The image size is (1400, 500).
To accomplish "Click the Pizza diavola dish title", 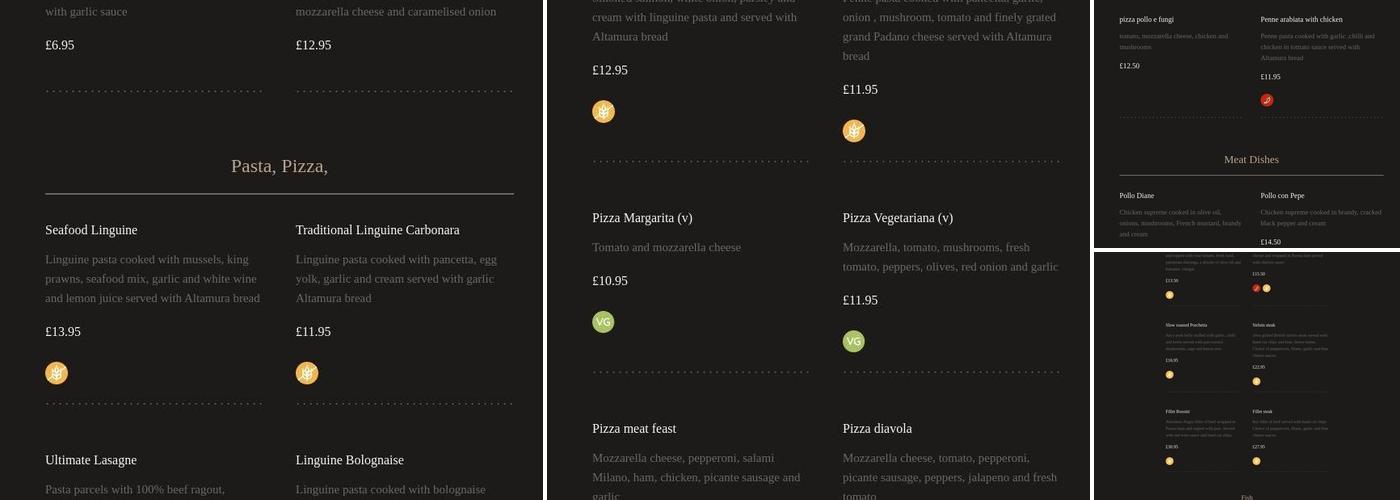I will tap(877, 429).
